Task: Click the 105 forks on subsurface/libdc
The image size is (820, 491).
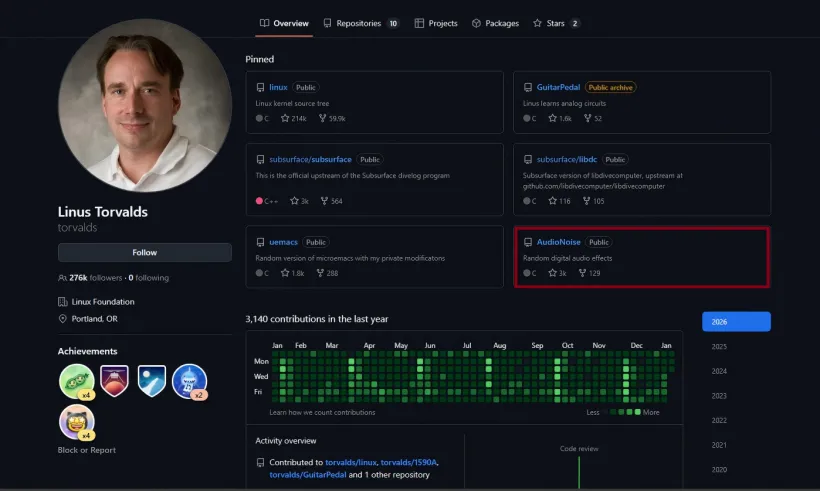Action: click(594, 201)
